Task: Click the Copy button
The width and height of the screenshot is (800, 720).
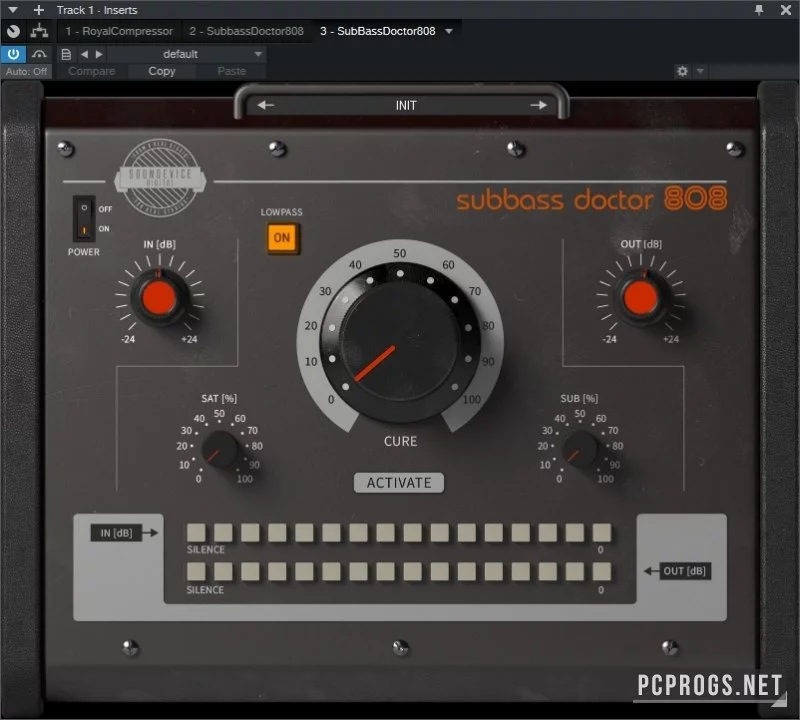Action: coord(162,71)
